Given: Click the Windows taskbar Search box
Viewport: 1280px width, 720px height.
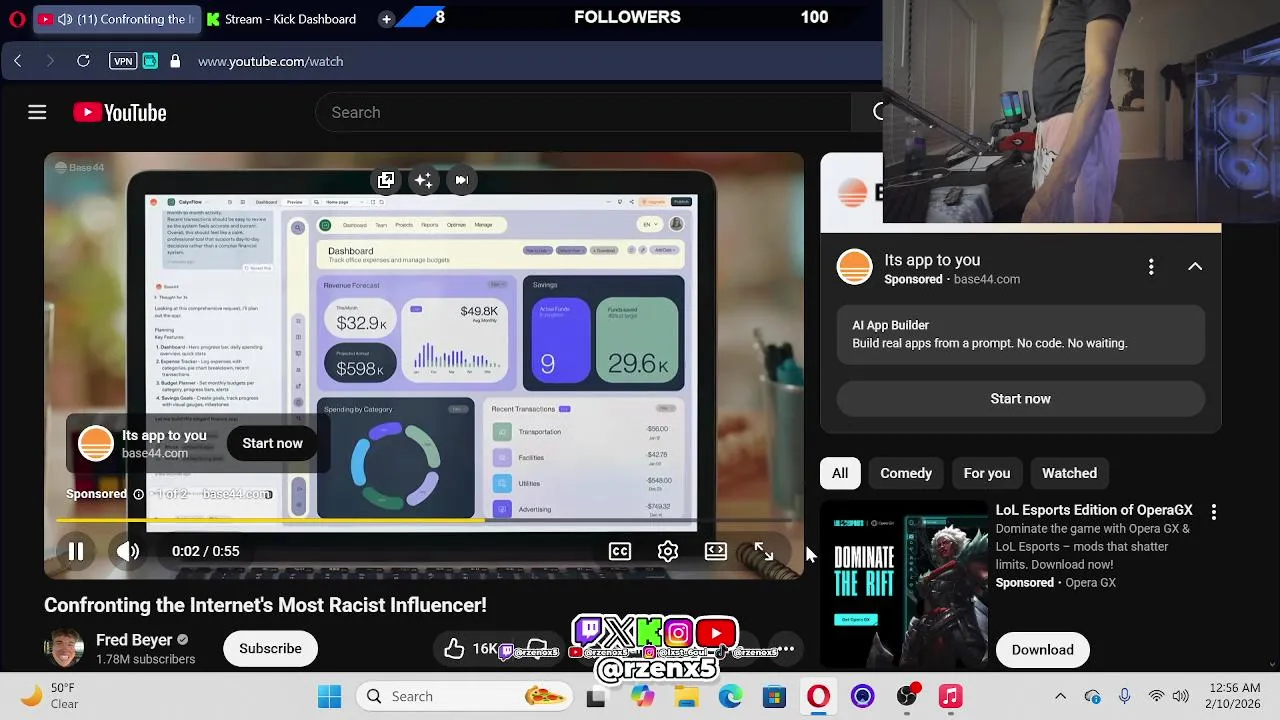Looking at the screenshot, I should coord(465,696).
